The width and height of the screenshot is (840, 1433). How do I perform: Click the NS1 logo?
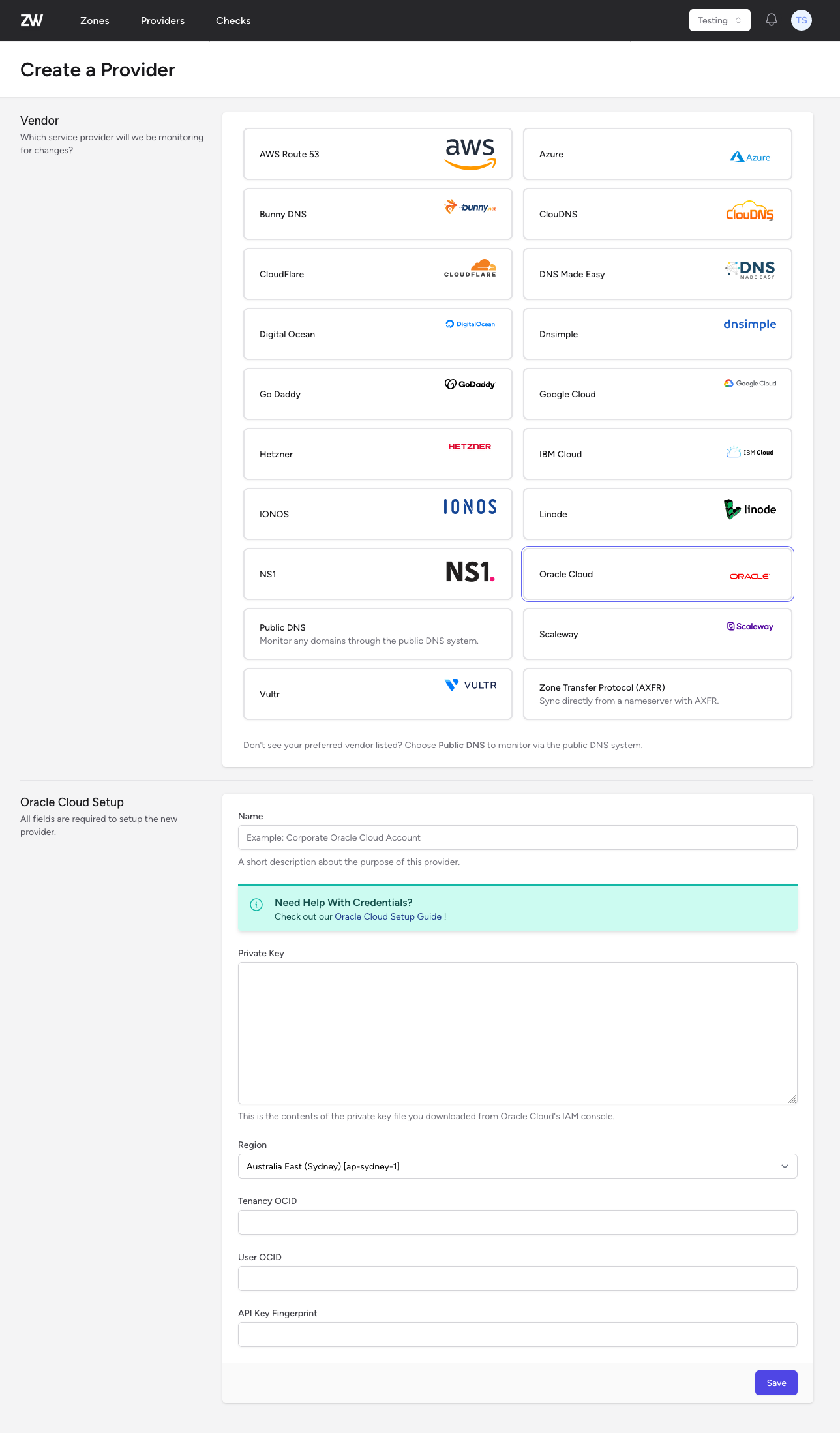470,571
